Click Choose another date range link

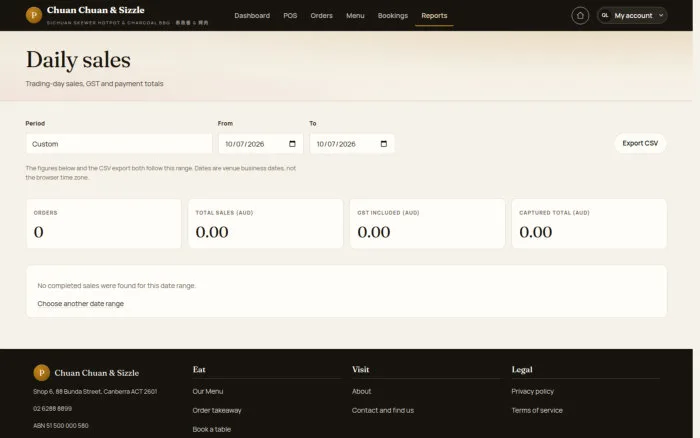tap(80, 304)
